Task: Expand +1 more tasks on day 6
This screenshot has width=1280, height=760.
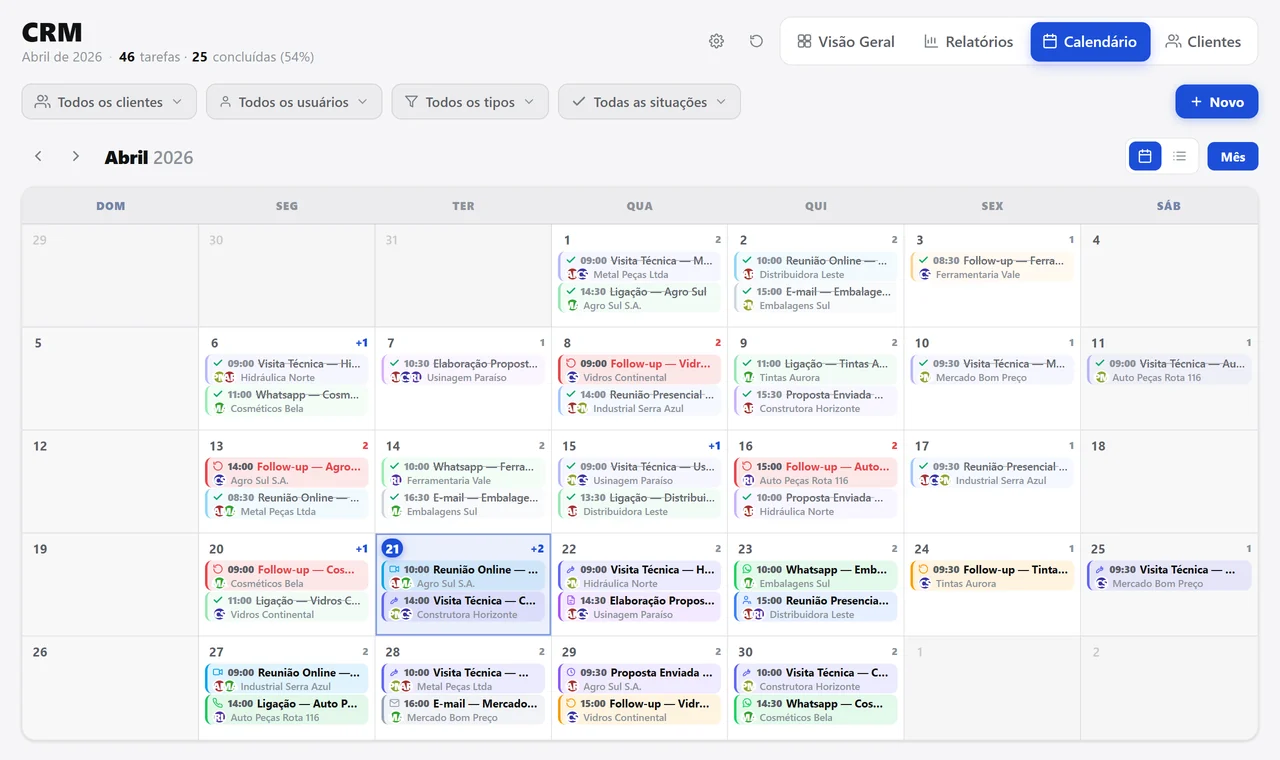Action: click(362, 343)
